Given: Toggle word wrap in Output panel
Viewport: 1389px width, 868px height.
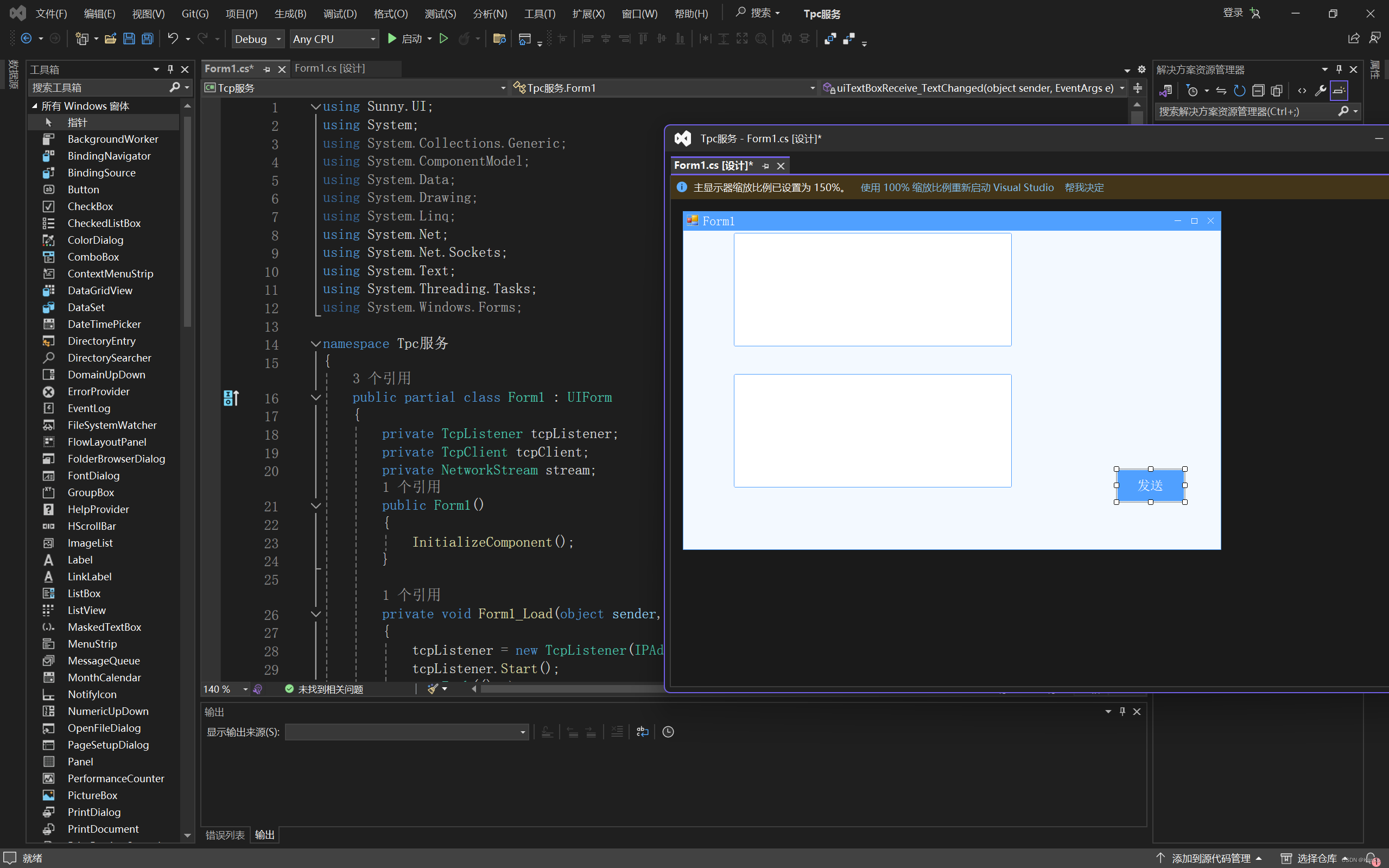Looking at the screenshot, I should click(x=642, y=731).
